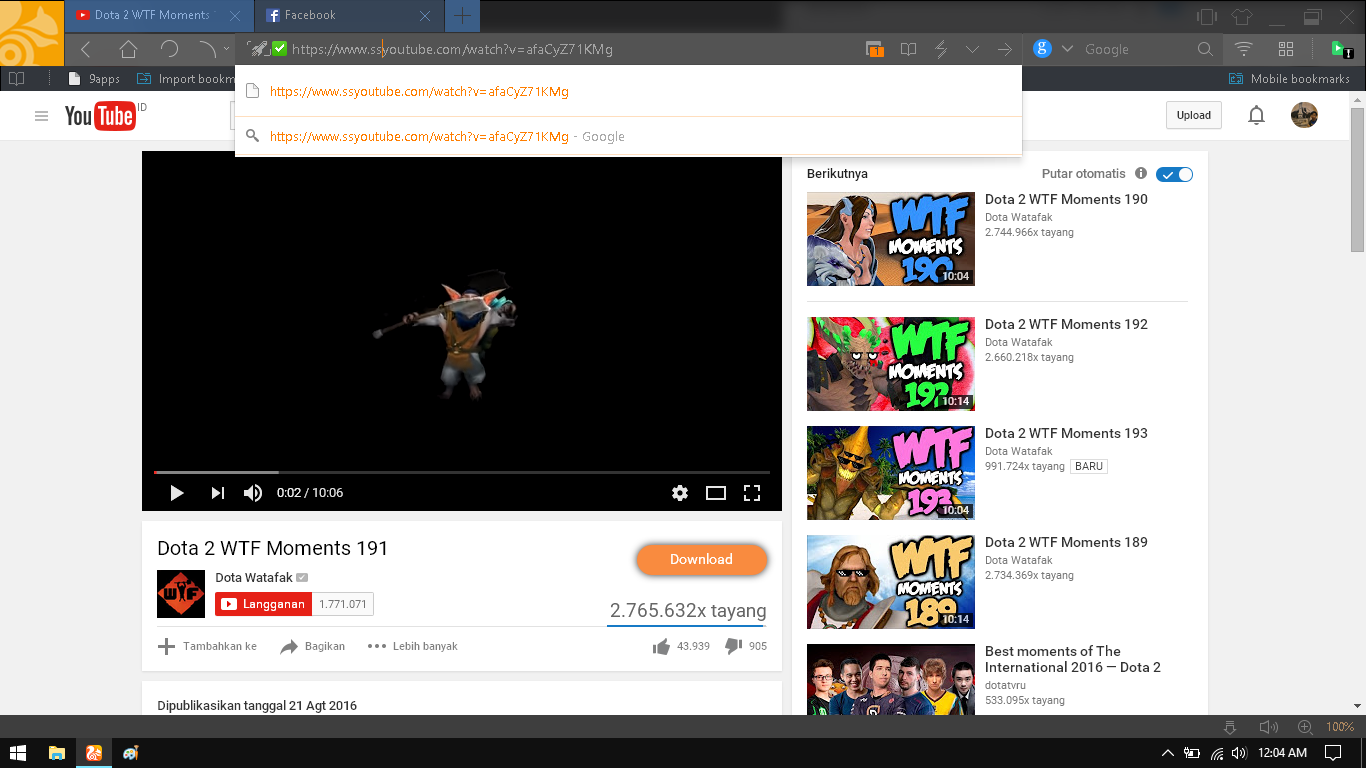Enable reader mode with the book icon

[x=908, y=49]
